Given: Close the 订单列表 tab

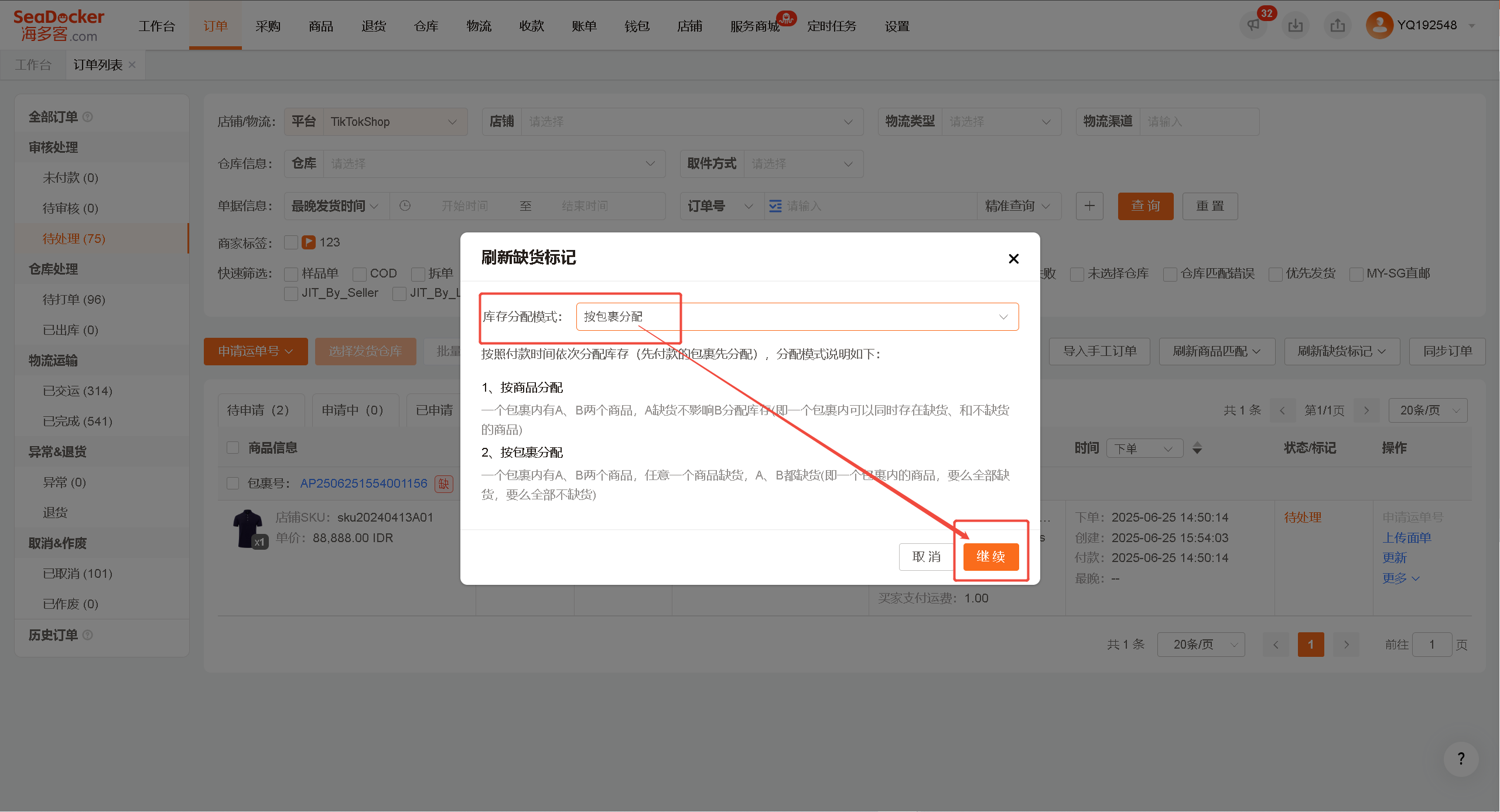Looking at the screenshot, I should (132, 65).
